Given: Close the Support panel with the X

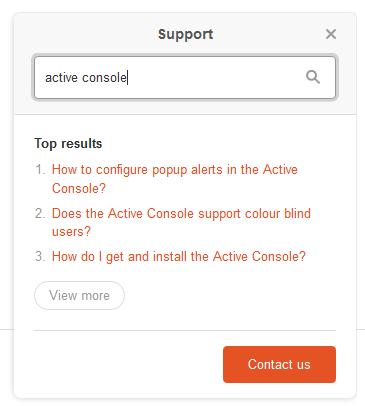Looking at the screenshot, I should [x=331, y=34].
